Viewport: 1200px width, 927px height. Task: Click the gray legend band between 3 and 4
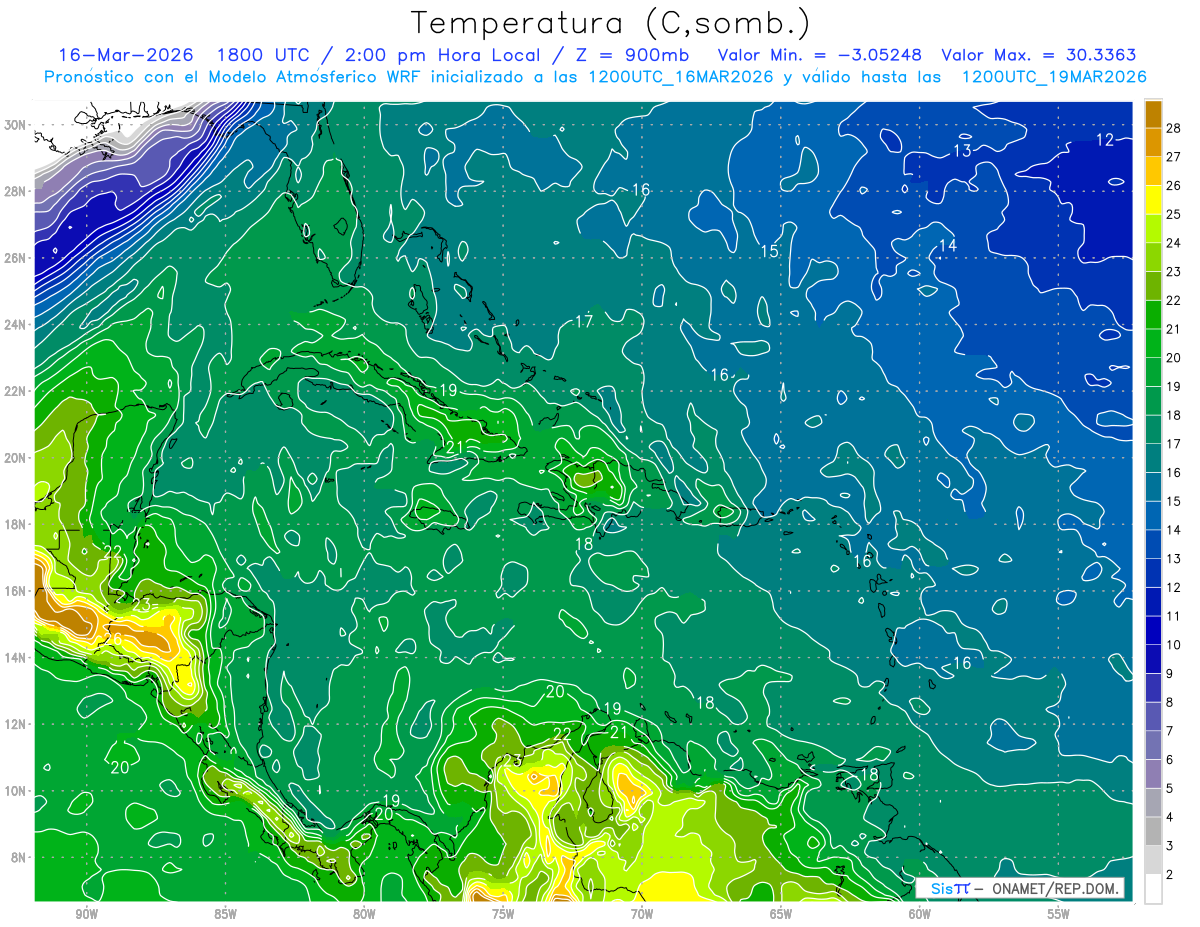(x=1153, y=832)
